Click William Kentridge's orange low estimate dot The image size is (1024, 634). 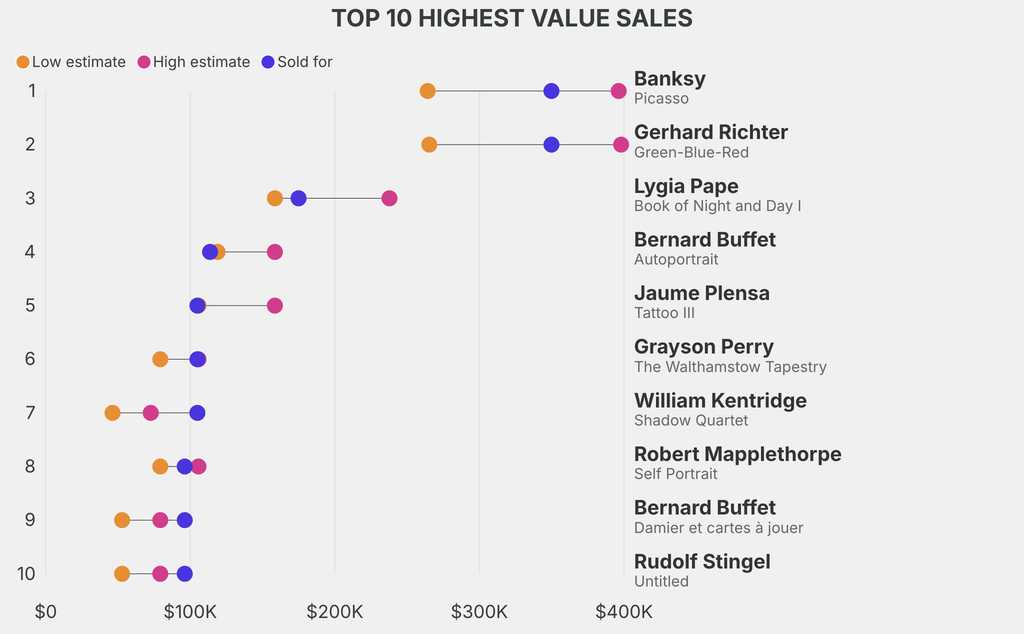pos(112,413)
